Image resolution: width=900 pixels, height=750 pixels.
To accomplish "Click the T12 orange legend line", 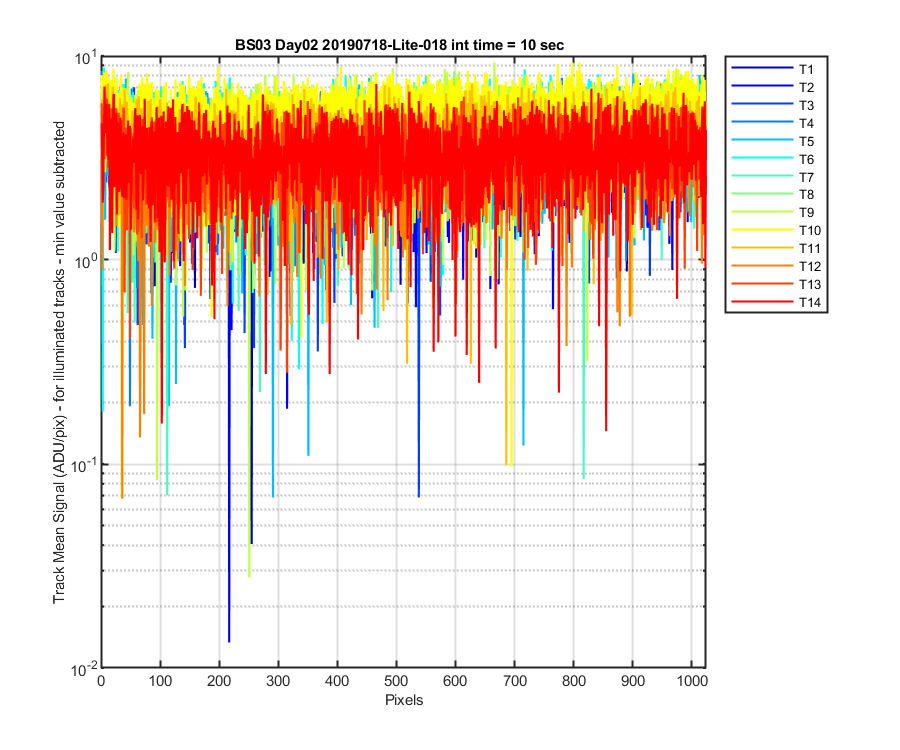I will point(762,265).
